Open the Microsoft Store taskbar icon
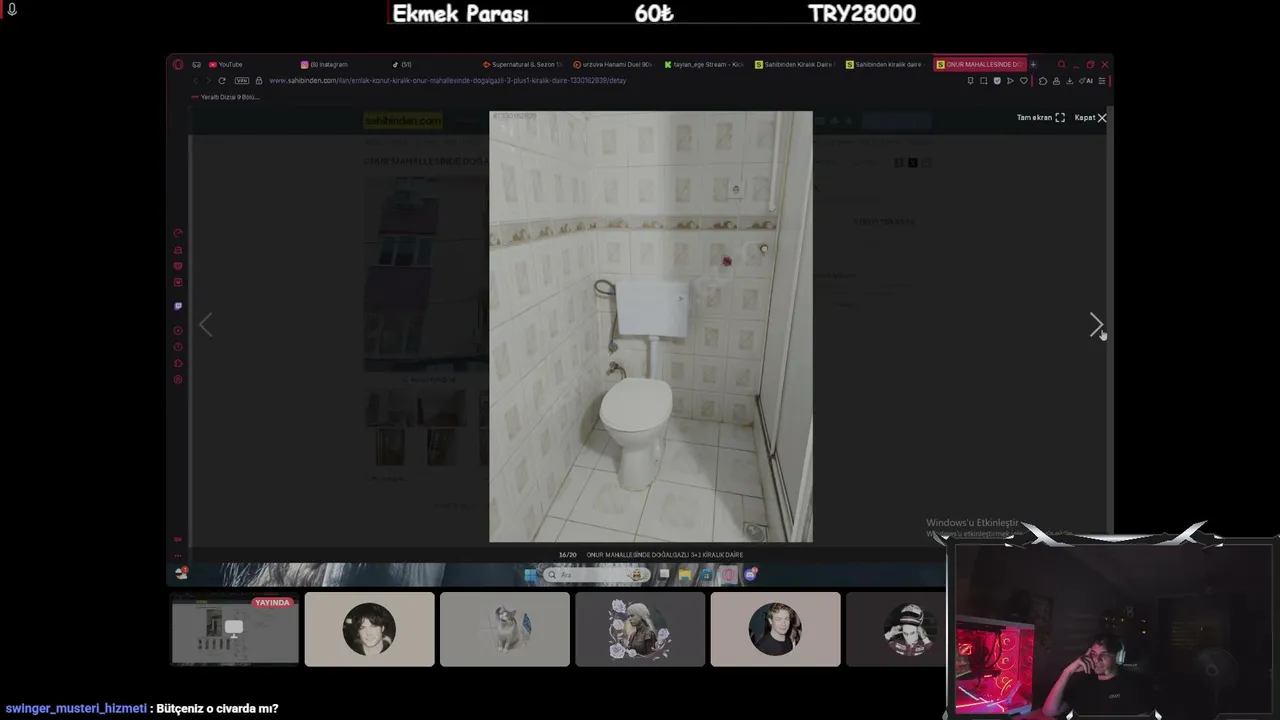This screenshot has height=720, width=1280. (706, 575)
